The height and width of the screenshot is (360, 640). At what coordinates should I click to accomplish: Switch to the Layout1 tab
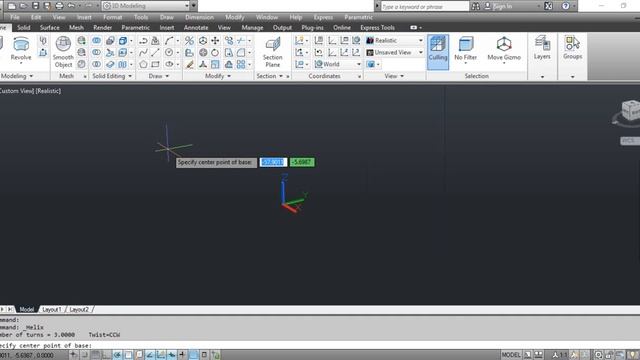point(51,309)
